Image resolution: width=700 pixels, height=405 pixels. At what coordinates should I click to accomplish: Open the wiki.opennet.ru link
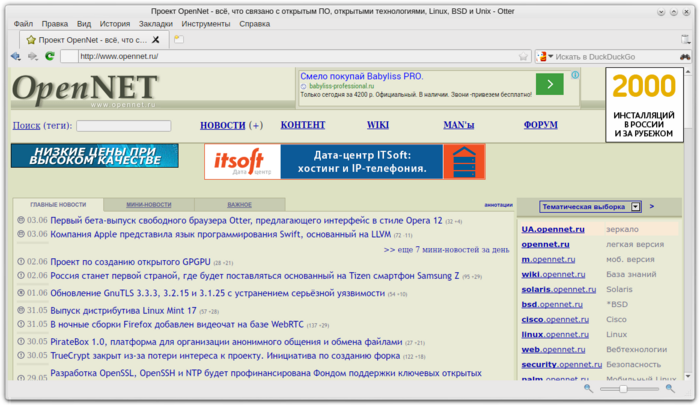553,274
